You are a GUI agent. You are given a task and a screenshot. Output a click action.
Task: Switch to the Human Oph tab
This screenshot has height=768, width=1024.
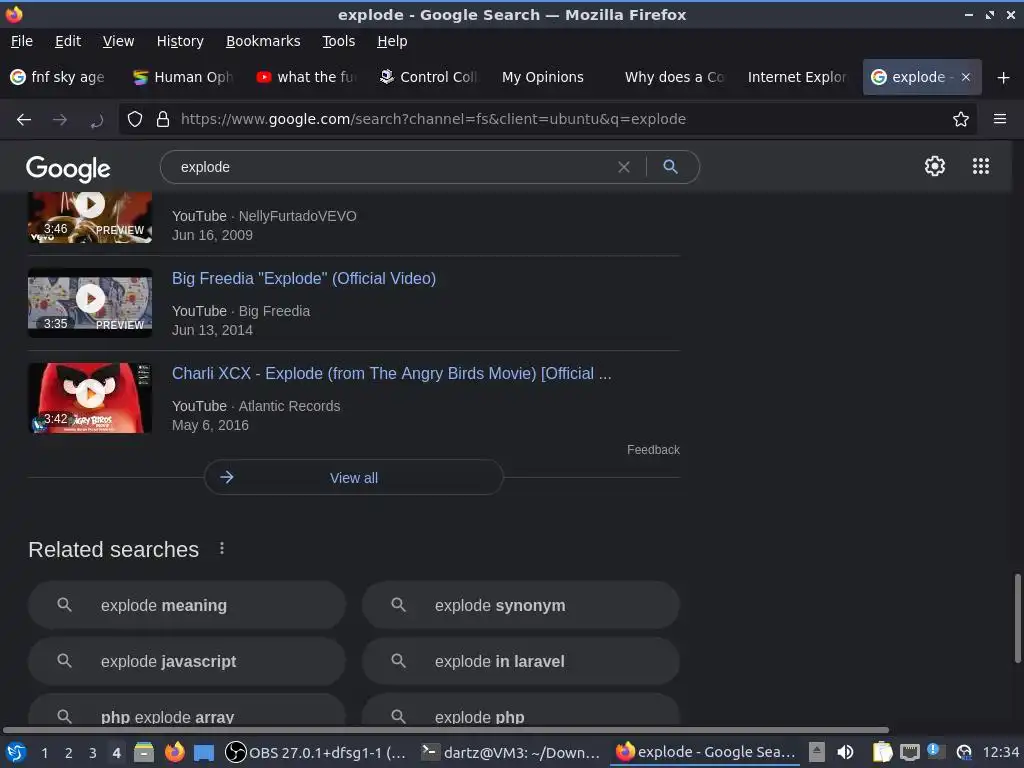coord(184,77)
